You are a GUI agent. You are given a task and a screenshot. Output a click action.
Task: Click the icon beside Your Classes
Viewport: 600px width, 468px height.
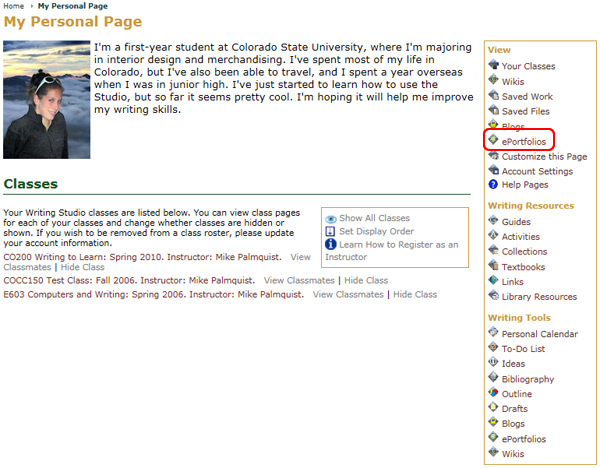click(494, 64)
